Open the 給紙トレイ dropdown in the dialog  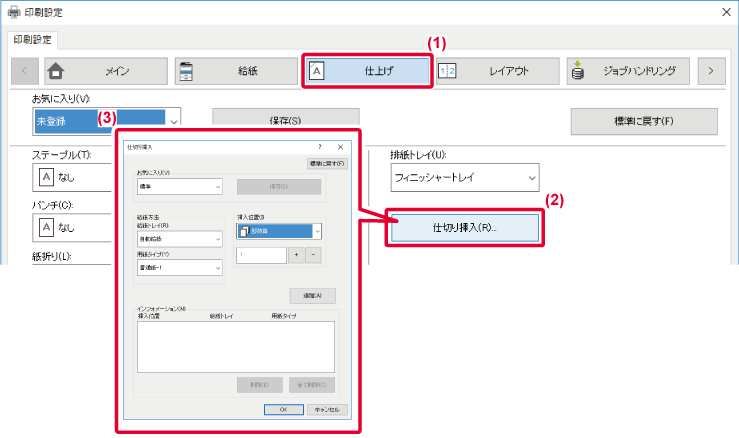[179, 239]
